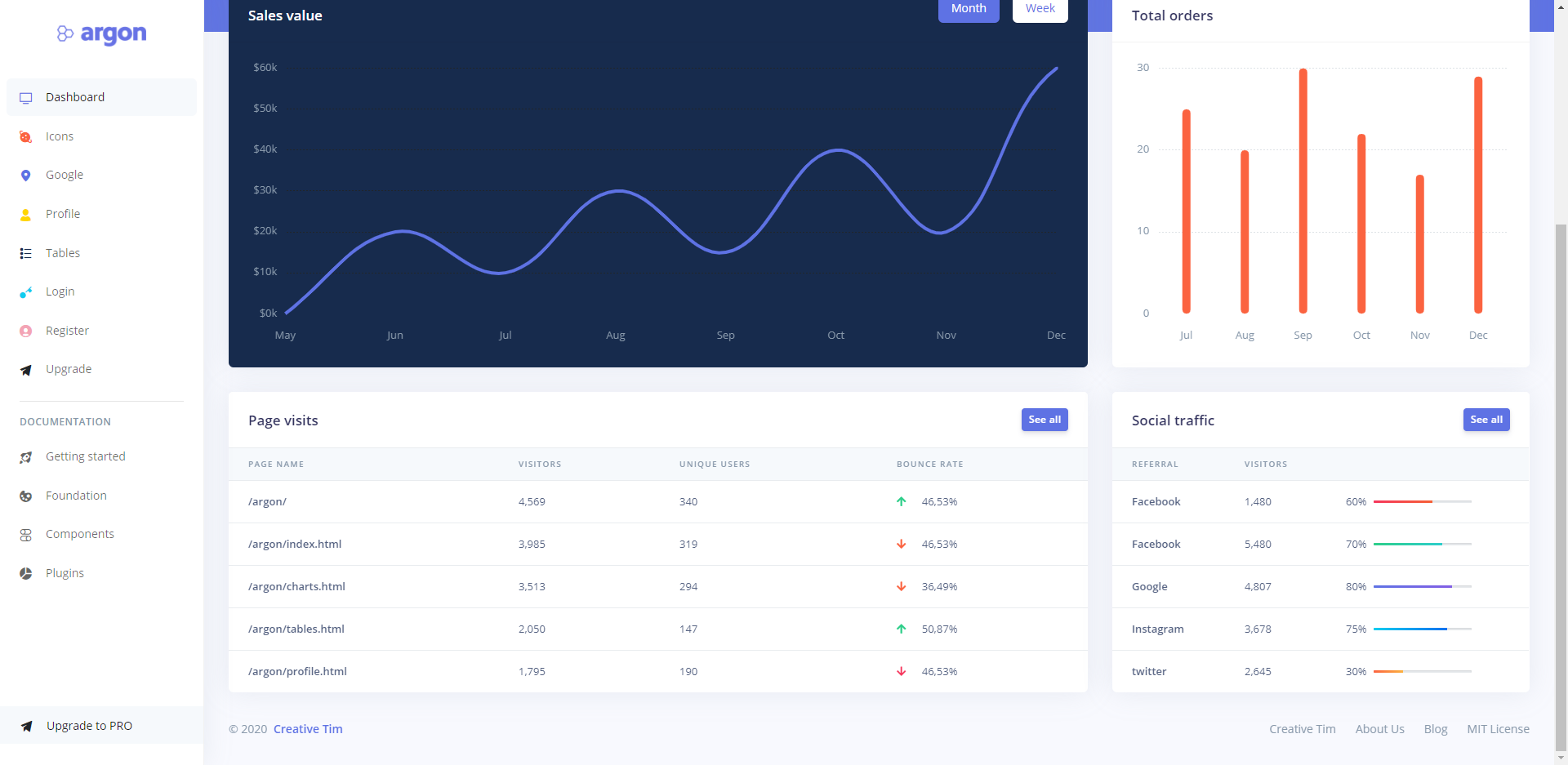
Task: Click the Dashboard monitor icon
Action: coord(26,98)
